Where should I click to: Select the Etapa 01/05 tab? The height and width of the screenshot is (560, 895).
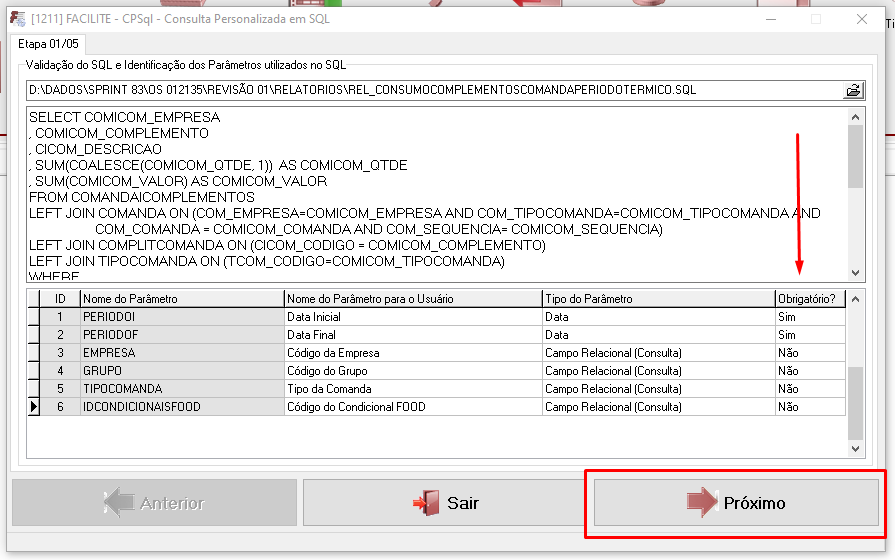coord(49,44)
